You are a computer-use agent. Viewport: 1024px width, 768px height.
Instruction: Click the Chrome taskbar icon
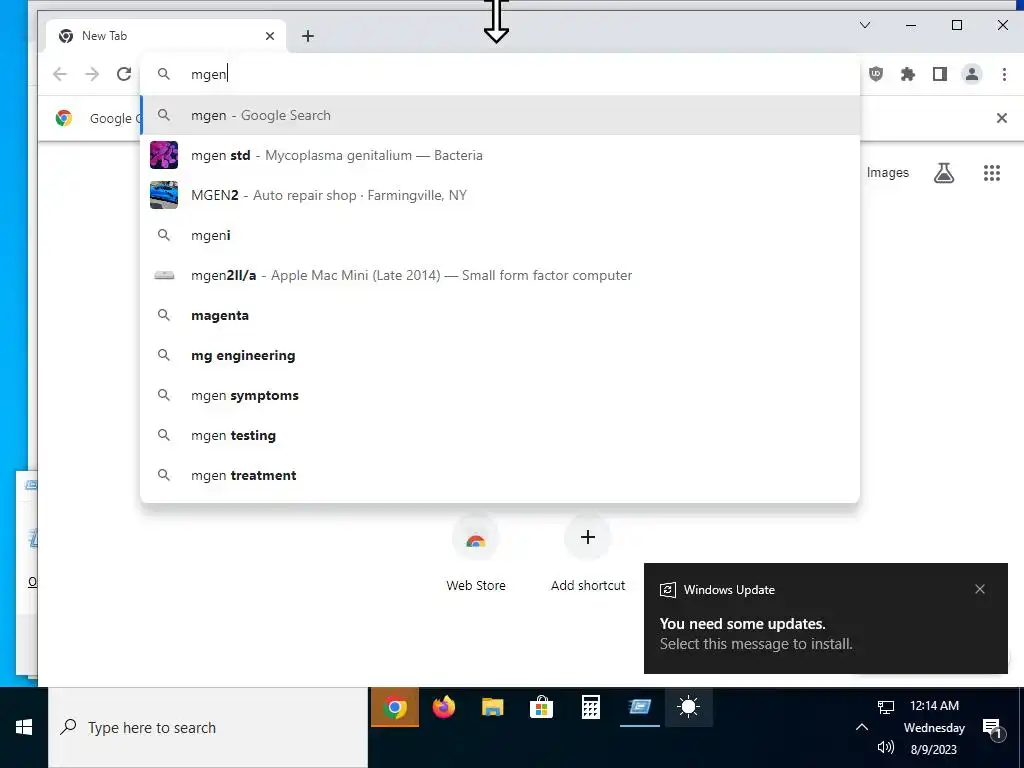[394, 707]
